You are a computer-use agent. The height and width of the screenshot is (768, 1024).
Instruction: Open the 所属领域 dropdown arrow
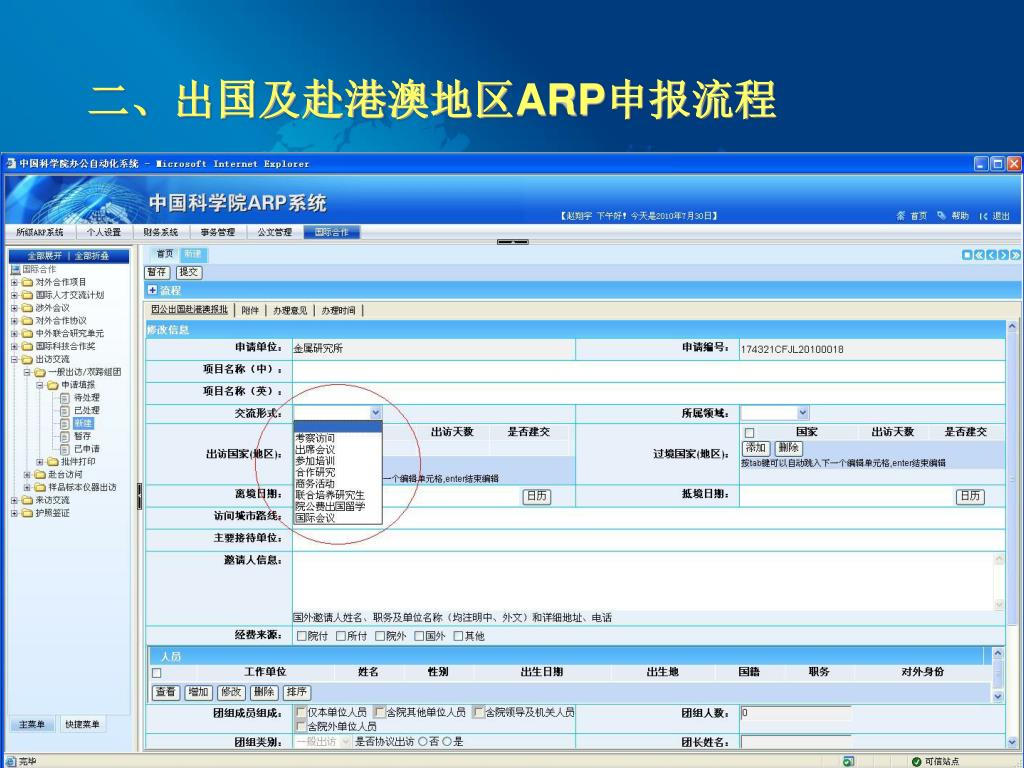(x=803, y=413)
